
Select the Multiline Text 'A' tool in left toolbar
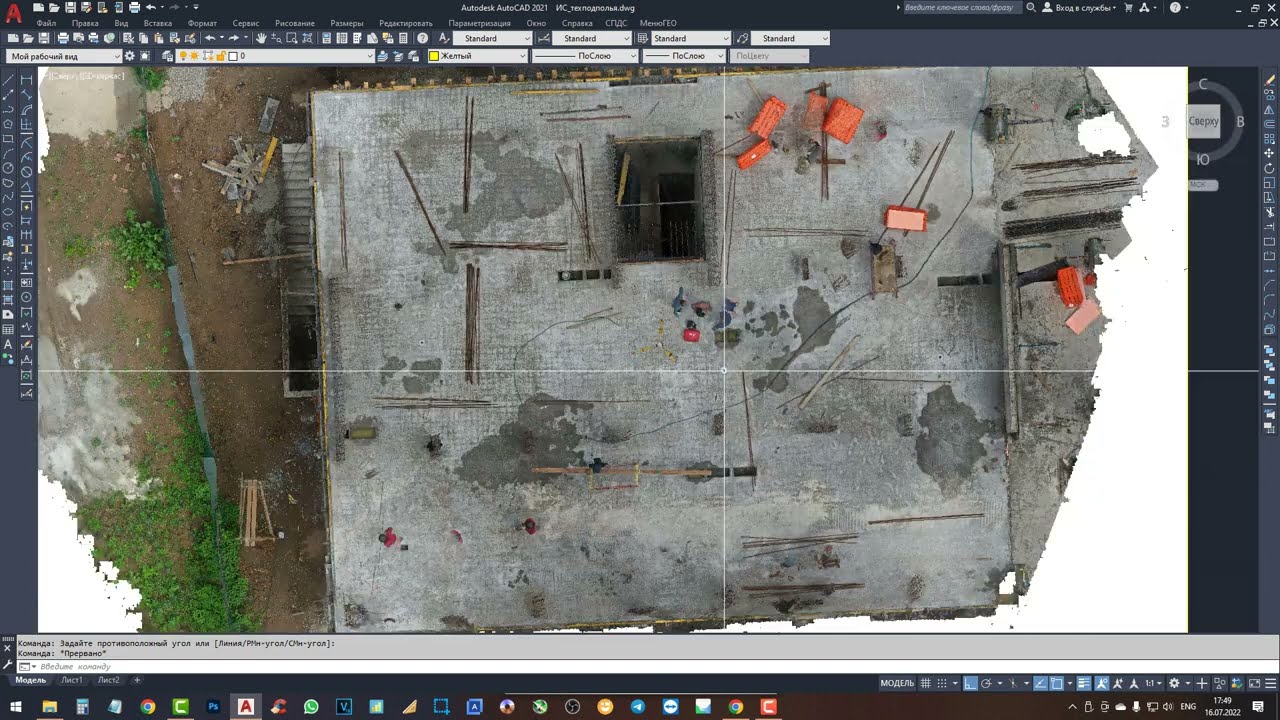(9, 344)
